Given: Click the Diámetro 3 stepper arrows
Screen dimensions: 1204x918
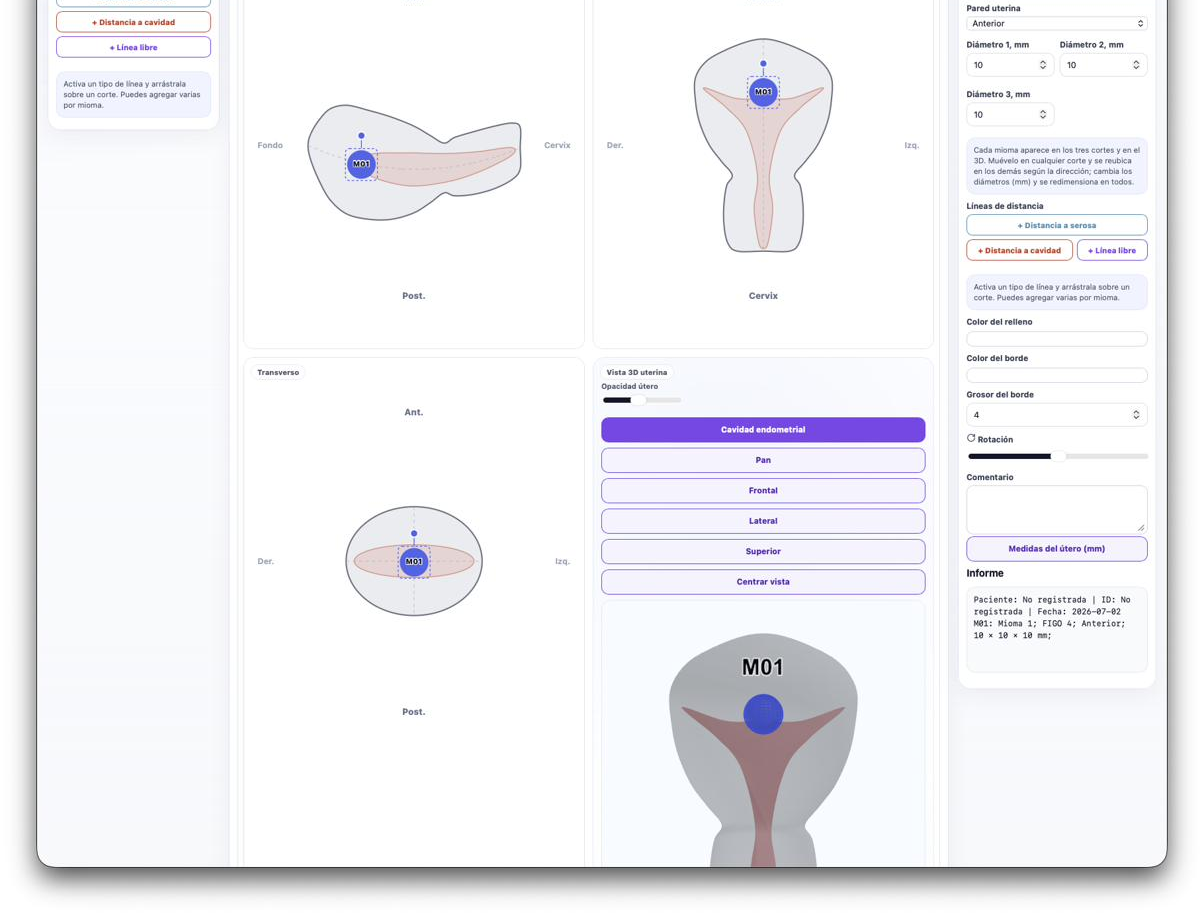Looking at the screenshot, I should [1043, 115].
